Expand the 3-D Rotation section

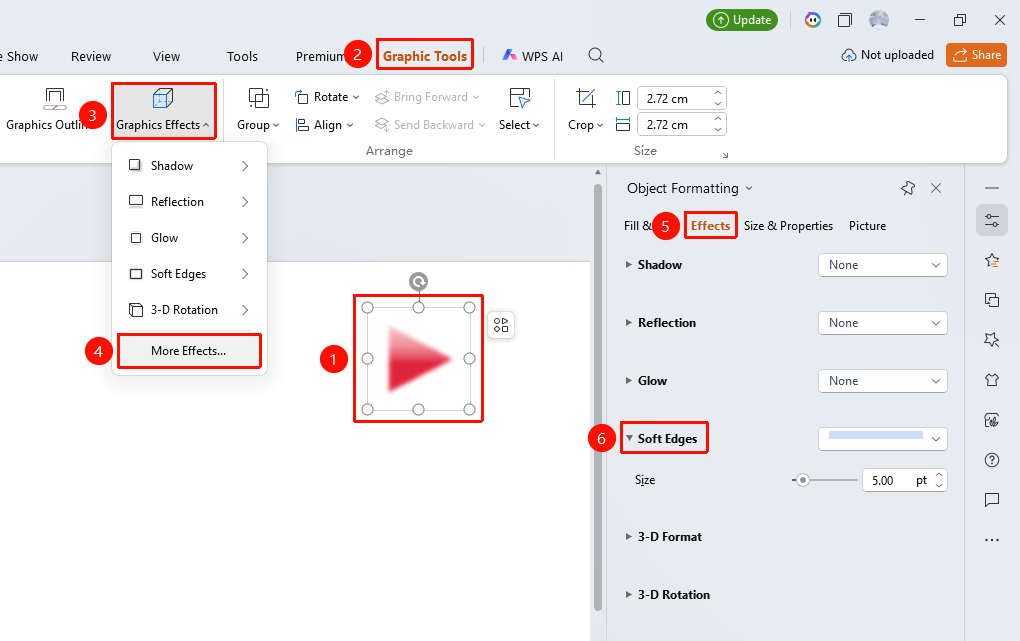[629, 595]
